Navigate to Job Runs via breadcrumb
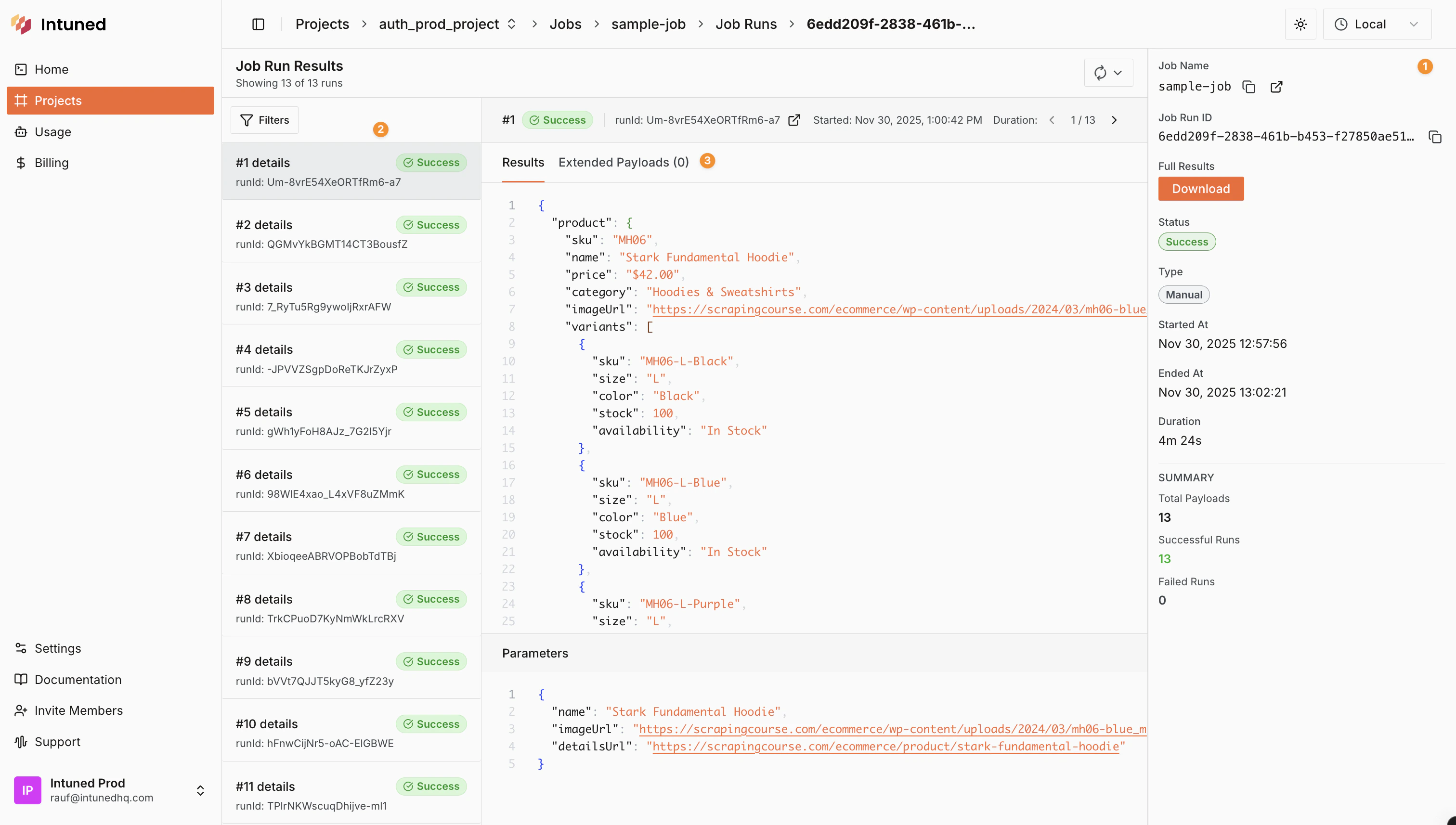Screen dimensions: 1456x825 click(x=746, y=24)
